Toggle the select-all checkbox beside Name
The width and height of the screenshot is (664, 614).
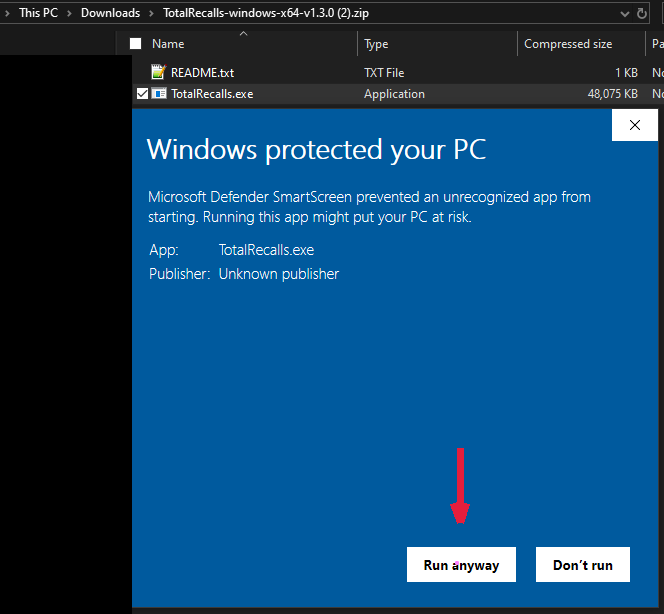pos(136,44)
